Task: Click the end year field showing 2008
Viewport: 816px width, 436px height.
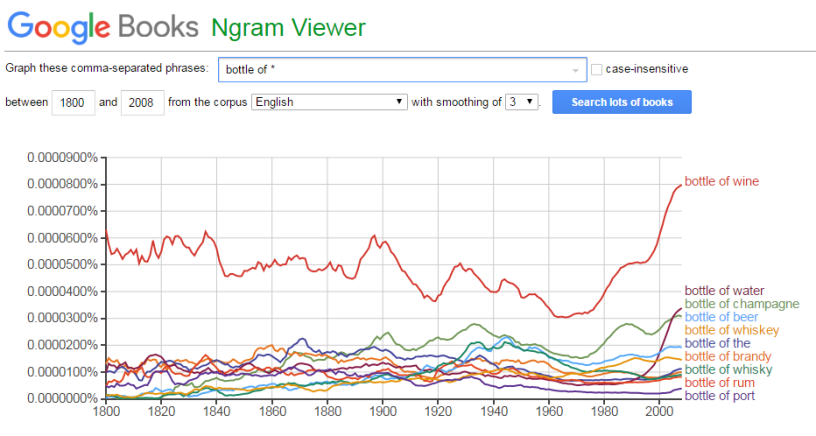Action: 143,102
